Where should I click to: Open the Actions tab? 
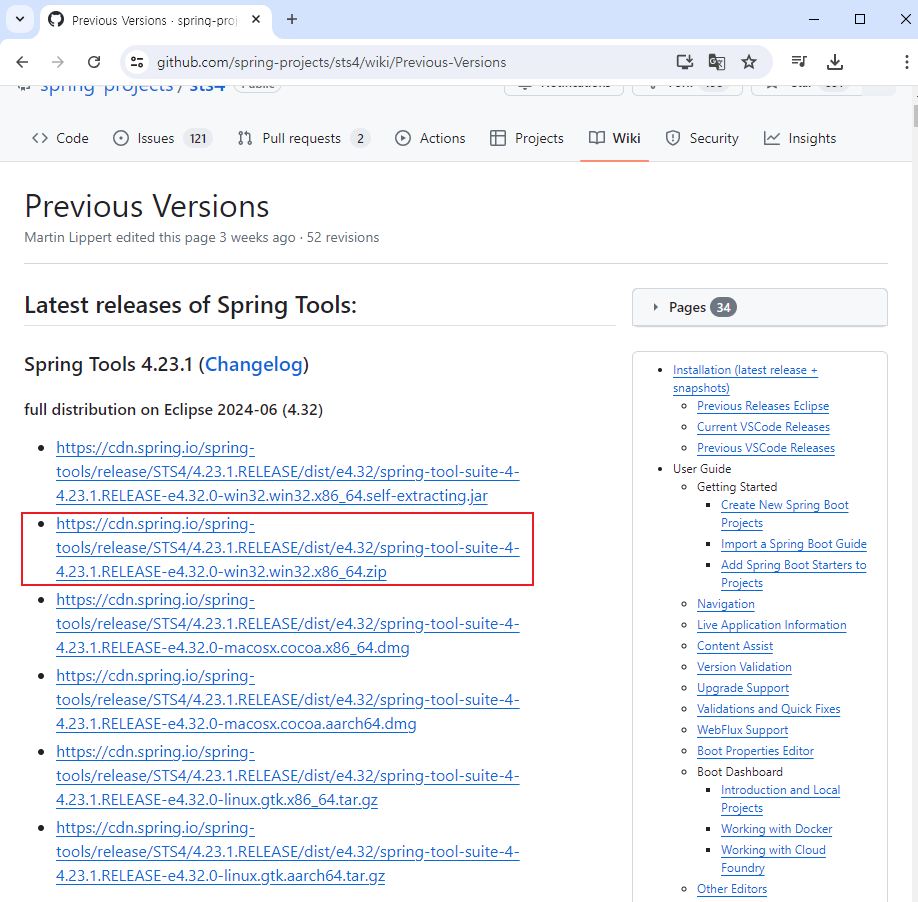point(430,138)
